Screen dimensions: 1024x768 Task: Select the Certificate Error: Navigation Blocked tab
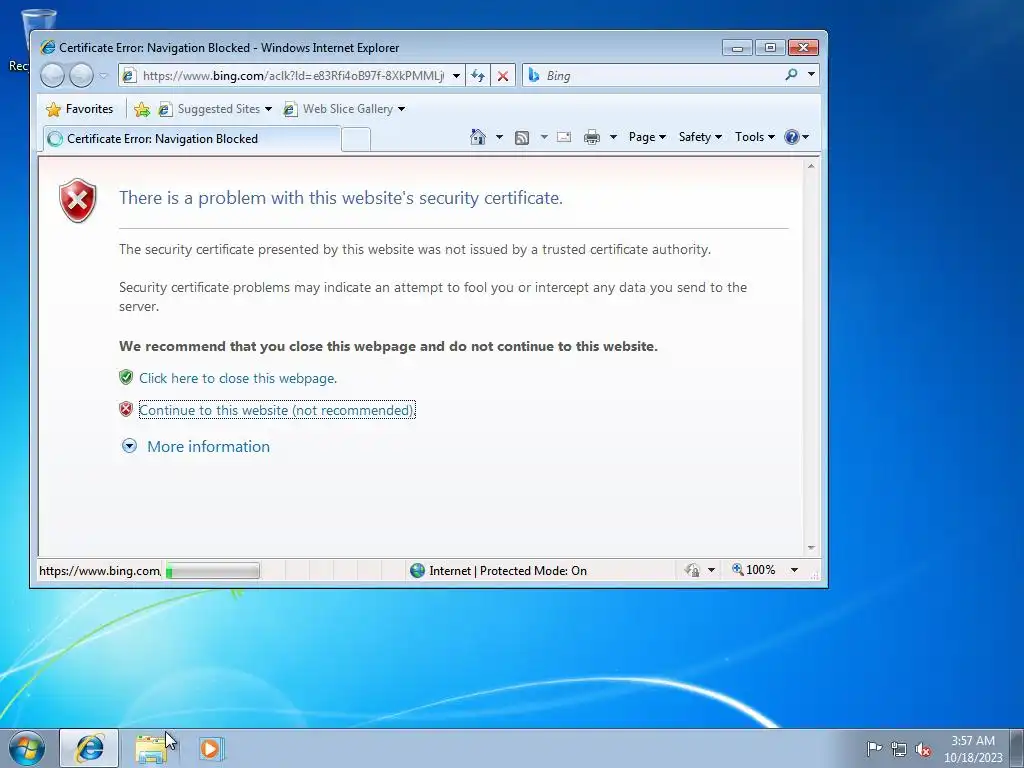(192, 138)
